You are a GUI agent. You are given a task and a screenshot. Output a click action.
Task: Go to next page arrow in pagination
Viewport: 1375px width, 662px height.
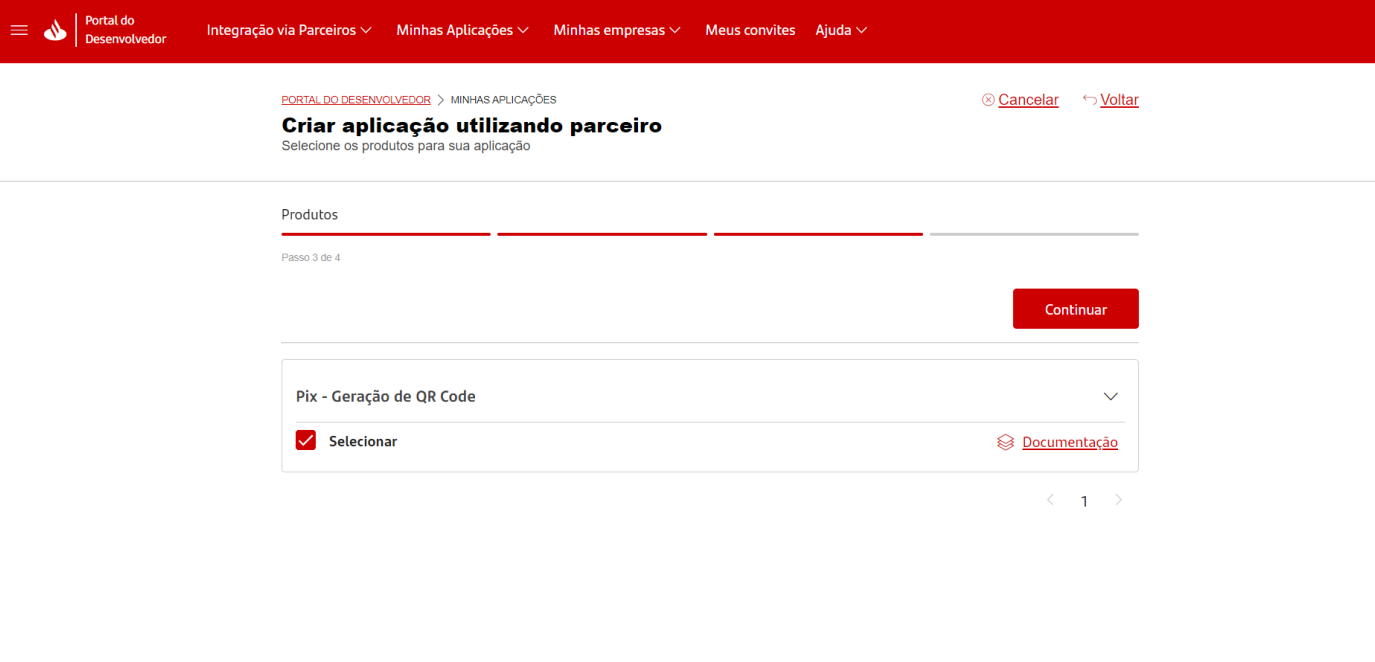pyautogui.click(x=1118, y=500)
